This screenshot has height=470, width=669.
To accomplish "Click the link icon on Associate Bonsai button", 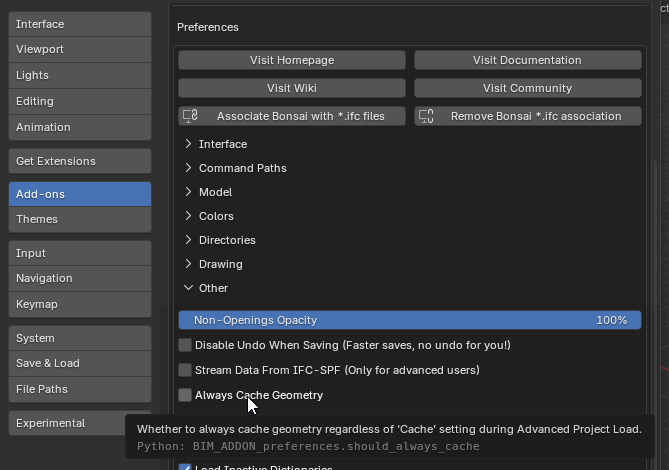I will click(190, 116).
